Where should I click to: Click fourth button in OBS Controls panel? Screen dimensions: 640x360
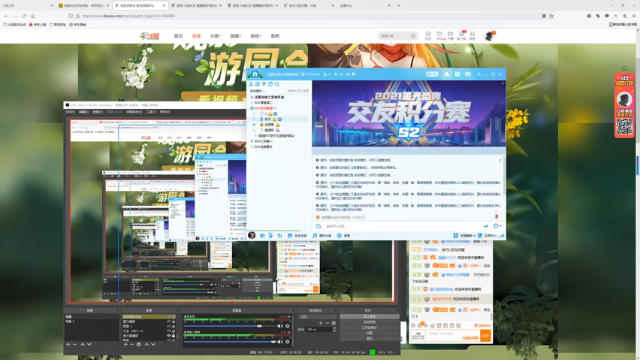369,333
